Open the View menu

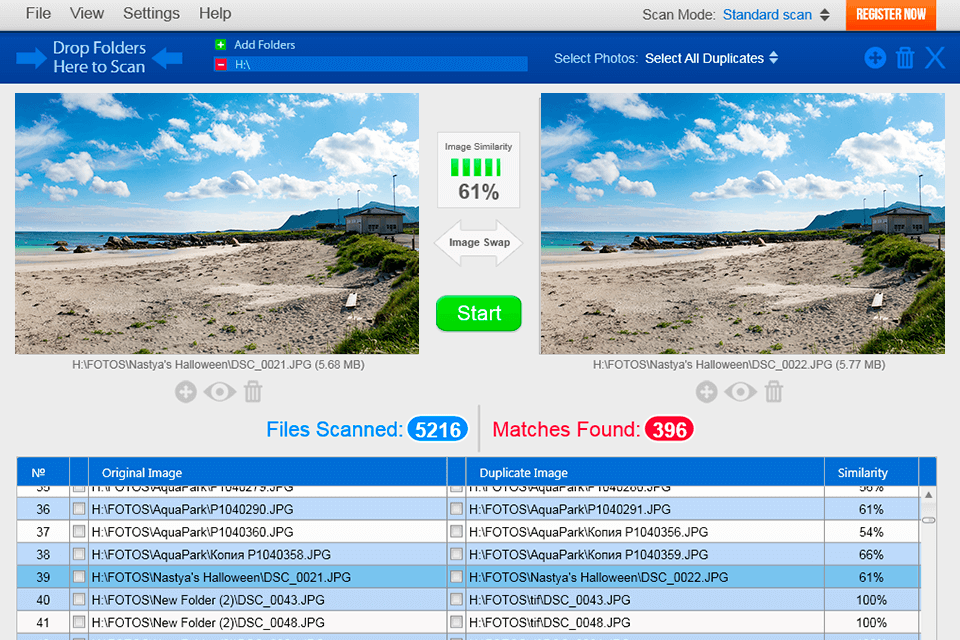(87, 13)
